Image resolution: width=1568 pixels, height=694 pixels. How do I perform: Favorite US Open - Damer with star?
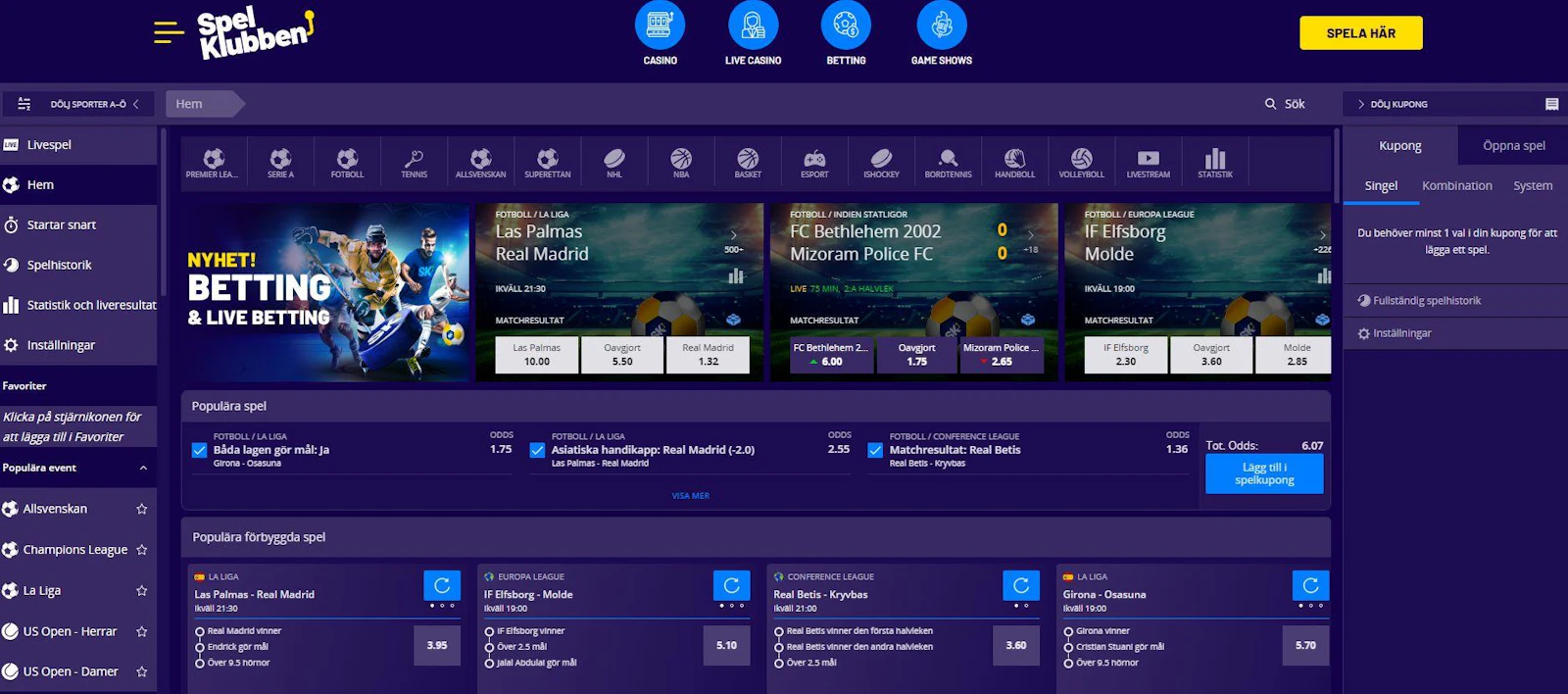pyautogui.click(x=141, y=671)
